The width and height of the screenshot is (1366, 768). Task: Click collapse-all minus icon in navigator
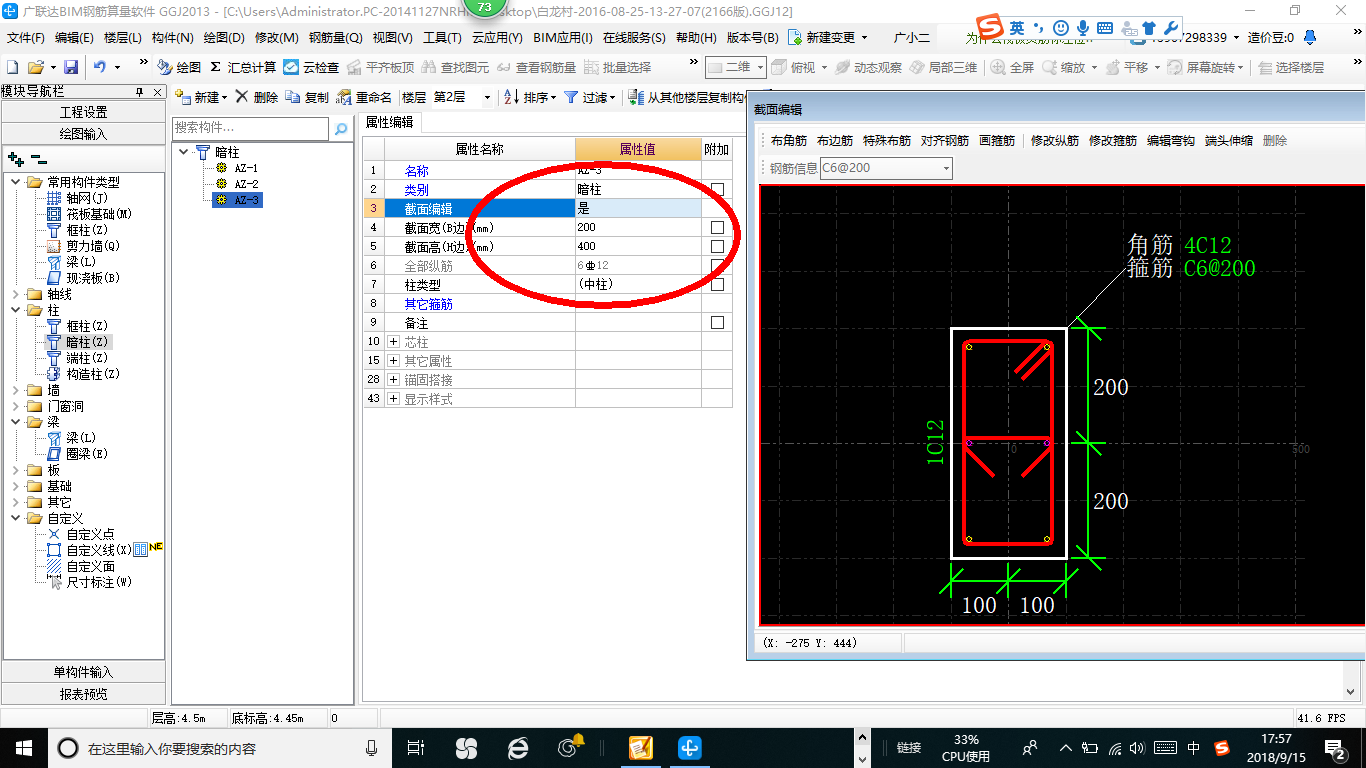[x=39, y=158]
